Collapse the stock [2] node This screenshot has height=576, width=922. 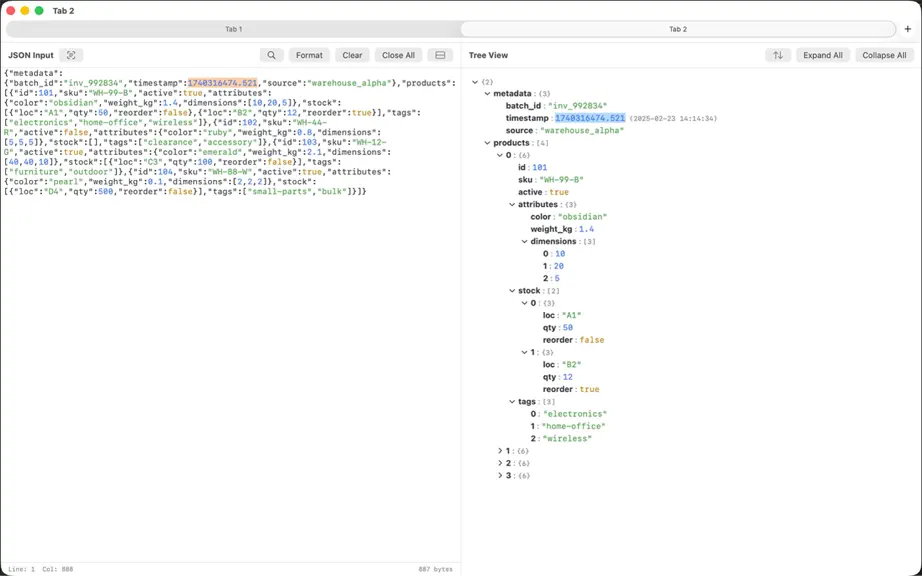tap(512, 291)
